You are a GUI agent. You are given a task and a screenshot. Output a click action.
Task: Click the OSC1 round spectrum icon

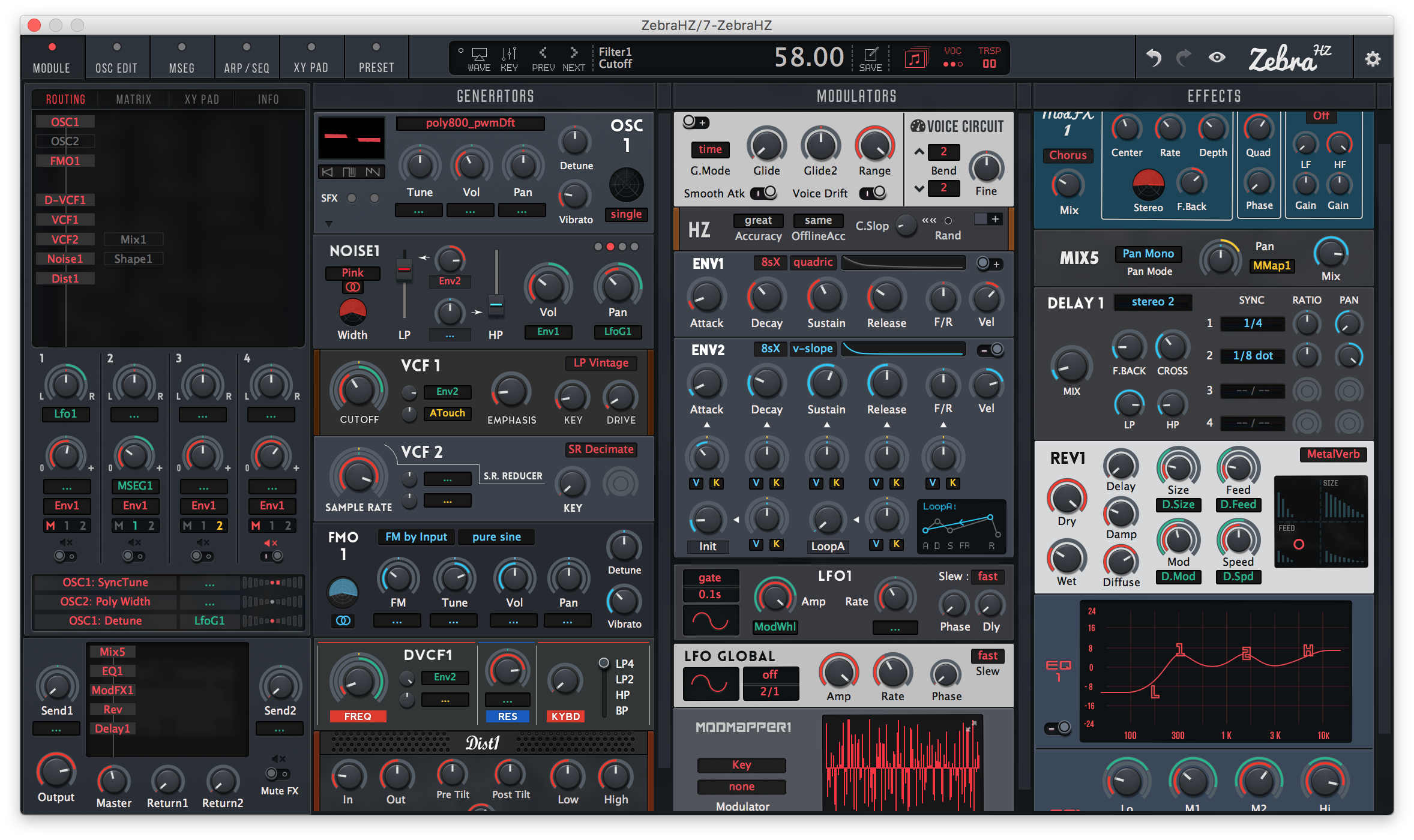click(626, 185)
